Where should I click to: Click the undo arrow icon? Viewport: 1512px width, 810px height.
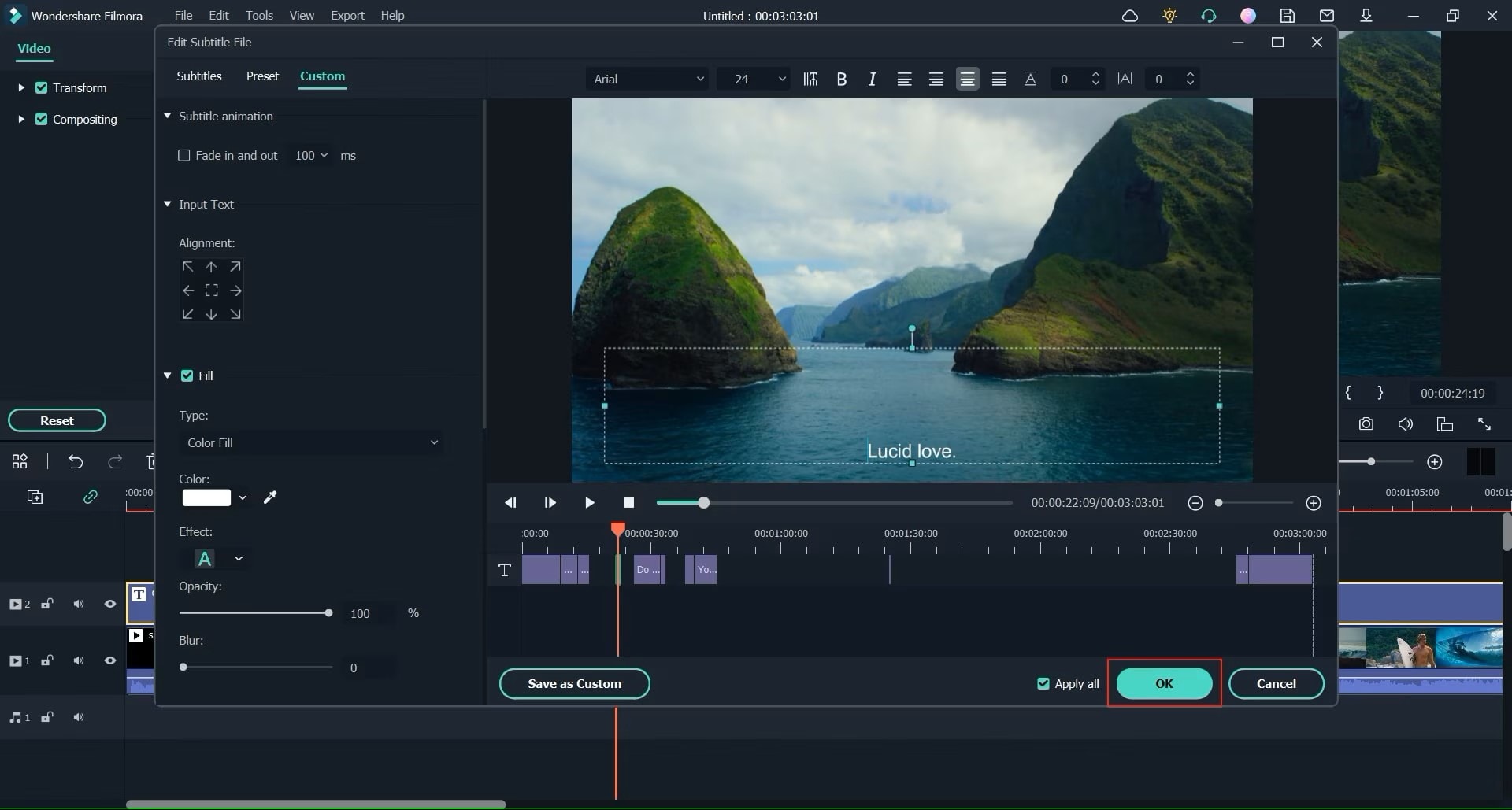[x=76, y=461]
